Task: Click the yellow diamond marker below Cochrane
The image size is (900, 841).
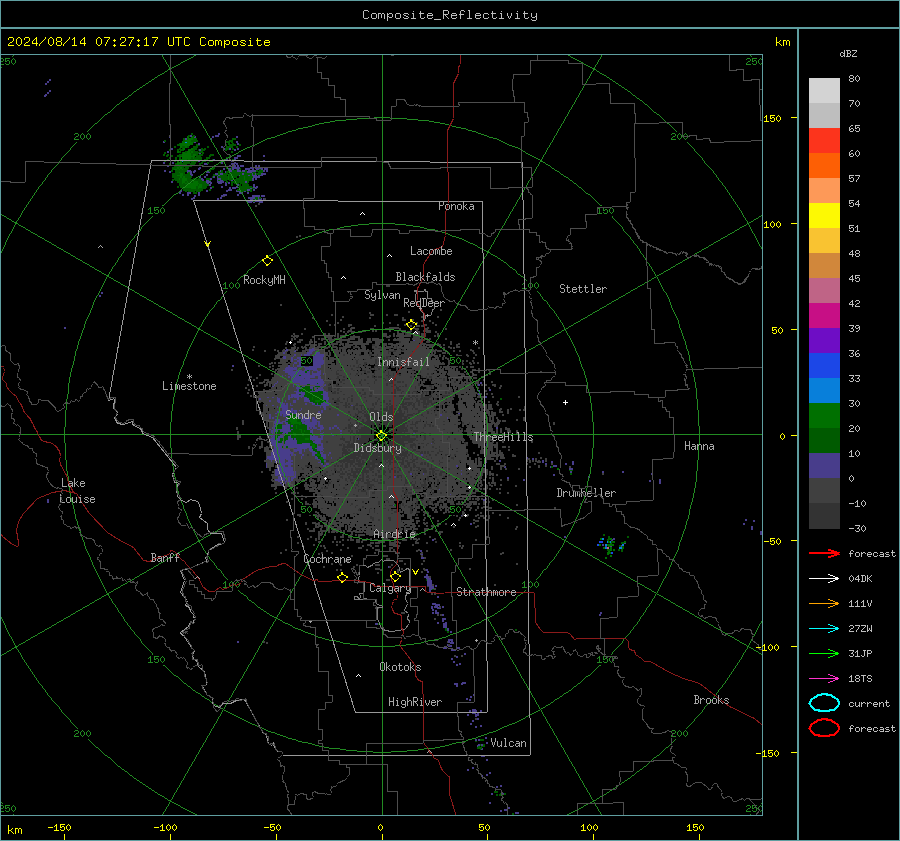Action: 342,578
